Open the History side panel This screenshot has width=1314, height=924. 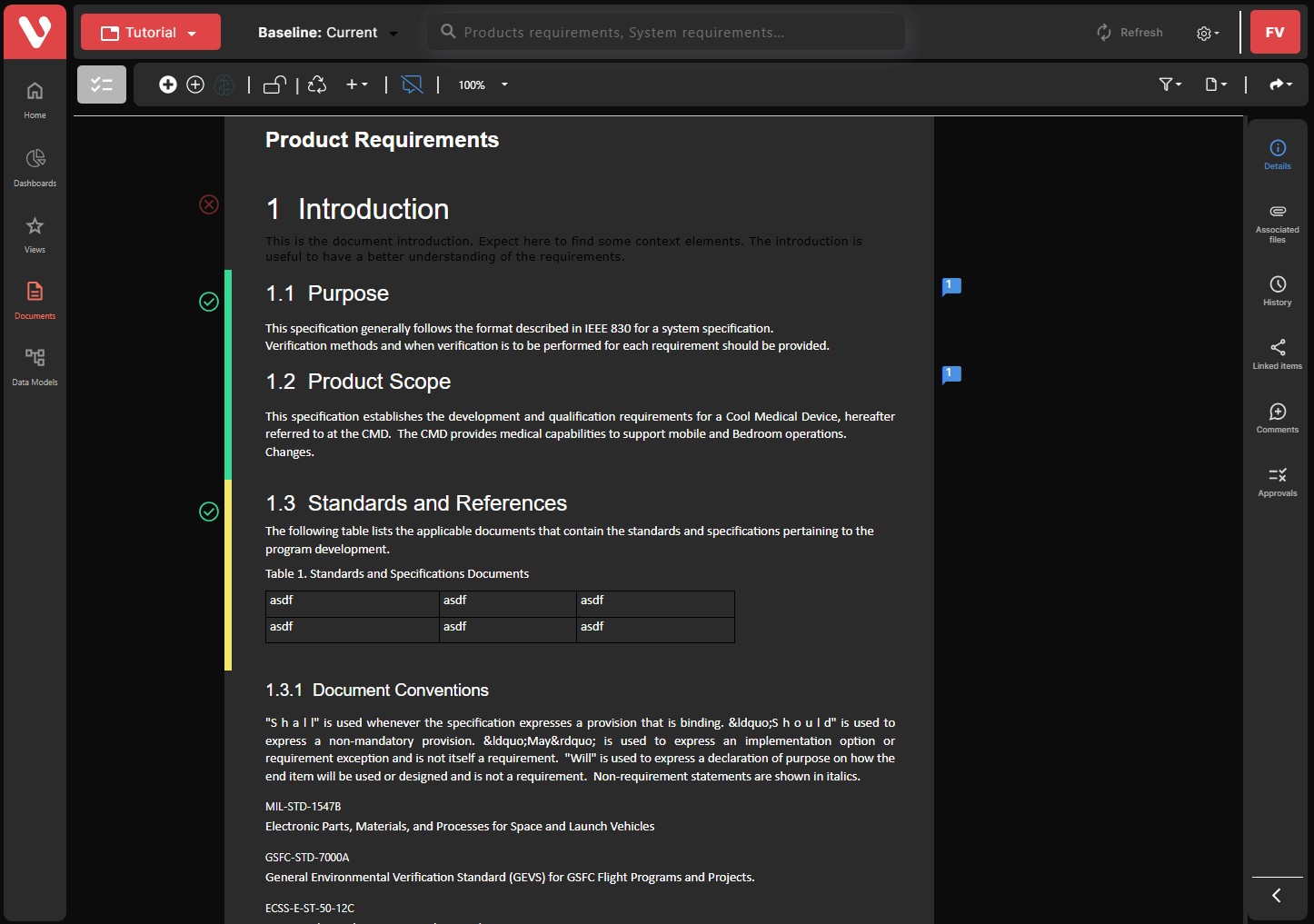point(1277,291)
